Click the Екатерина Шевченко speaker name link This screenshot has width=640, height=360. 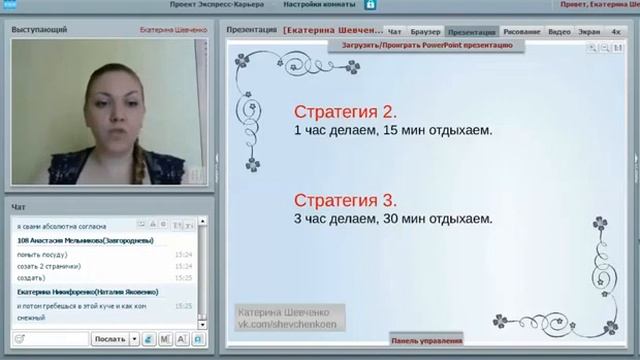[173, 30]
